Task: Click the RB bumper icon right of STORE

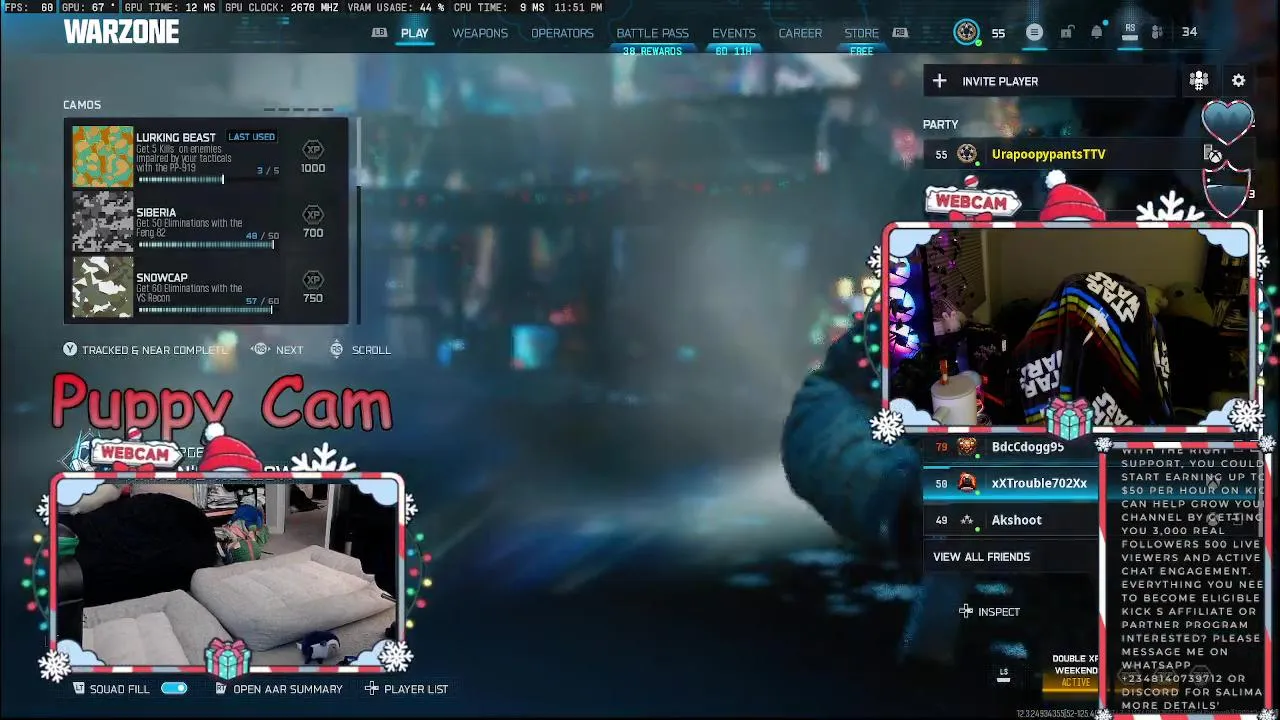Action: coord(900,32)
